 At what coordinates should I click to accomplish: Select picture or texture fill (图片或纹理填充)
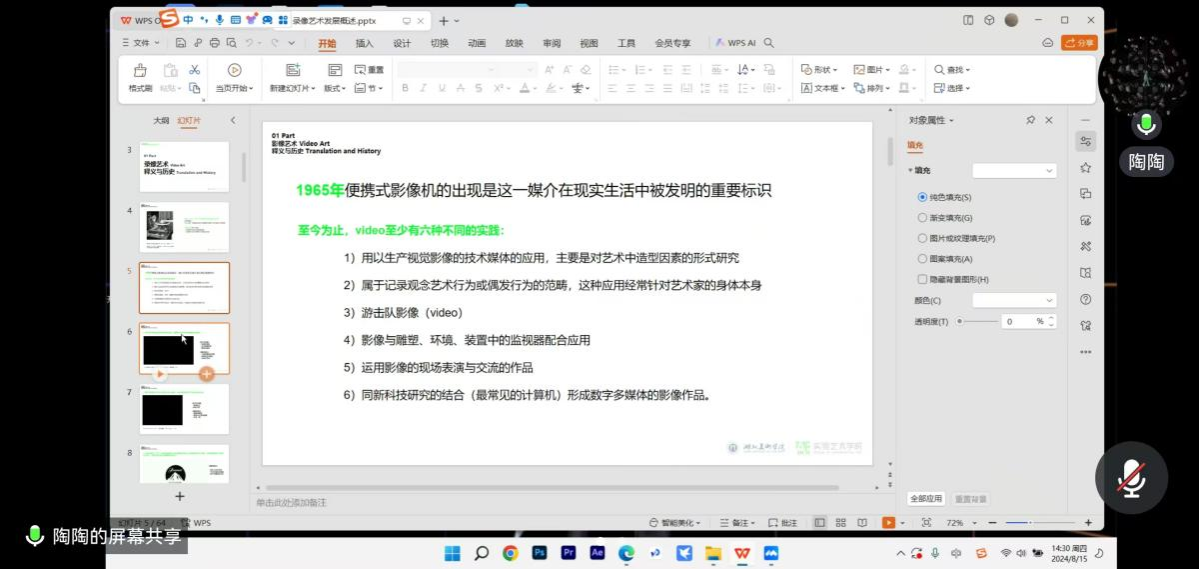[x=922, y=238]
